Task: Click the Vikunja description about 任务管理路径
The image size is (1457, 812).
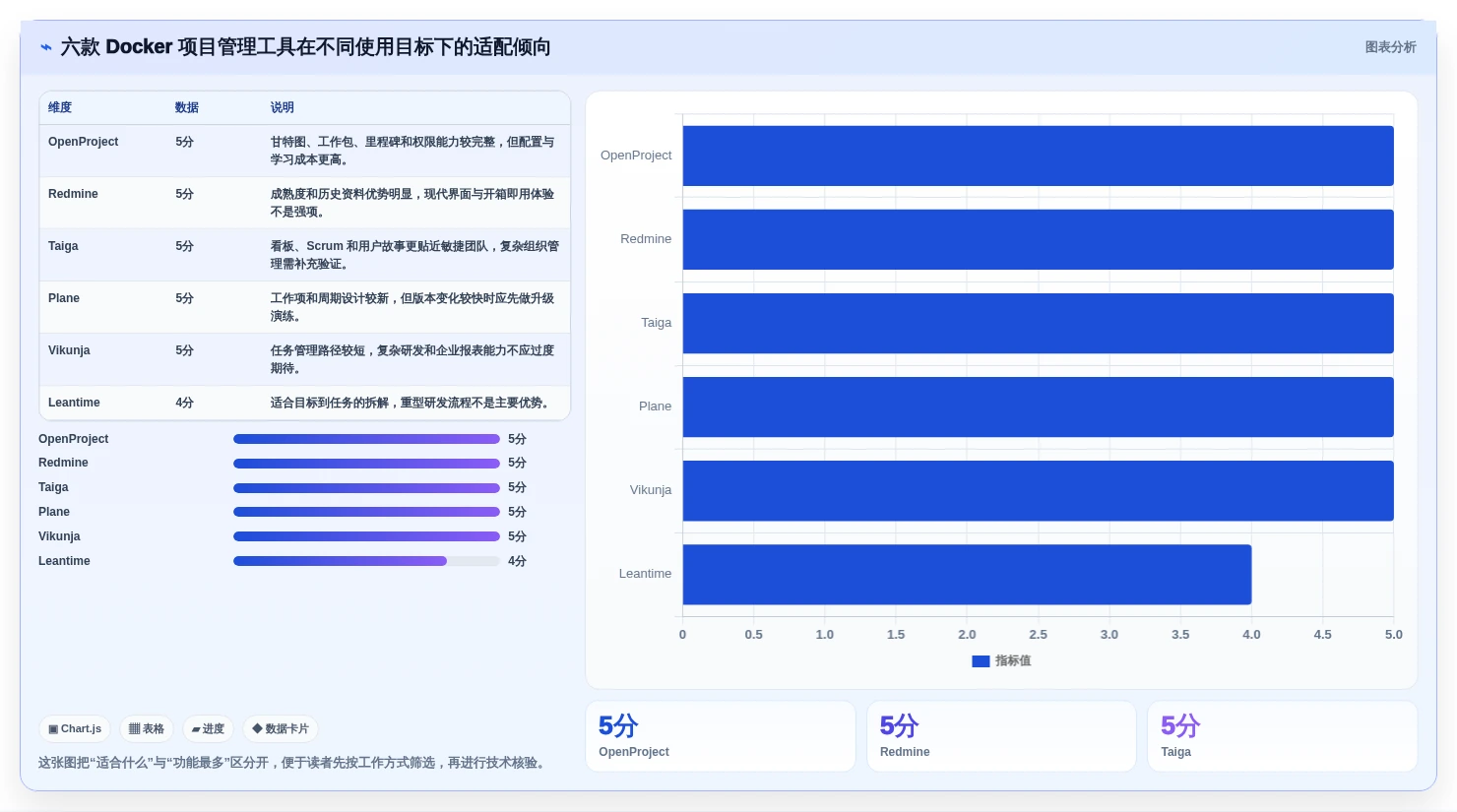Action: [x=412, y=359]
